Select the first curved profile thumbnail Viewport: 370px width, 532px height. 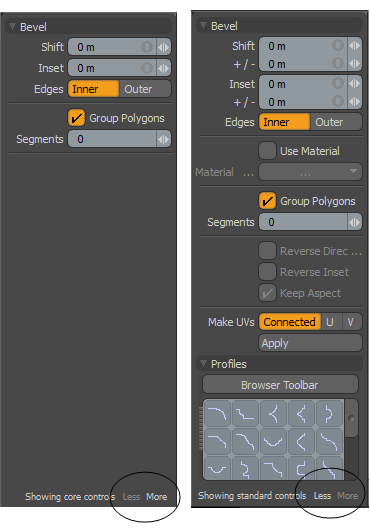[x=217, y=414]
